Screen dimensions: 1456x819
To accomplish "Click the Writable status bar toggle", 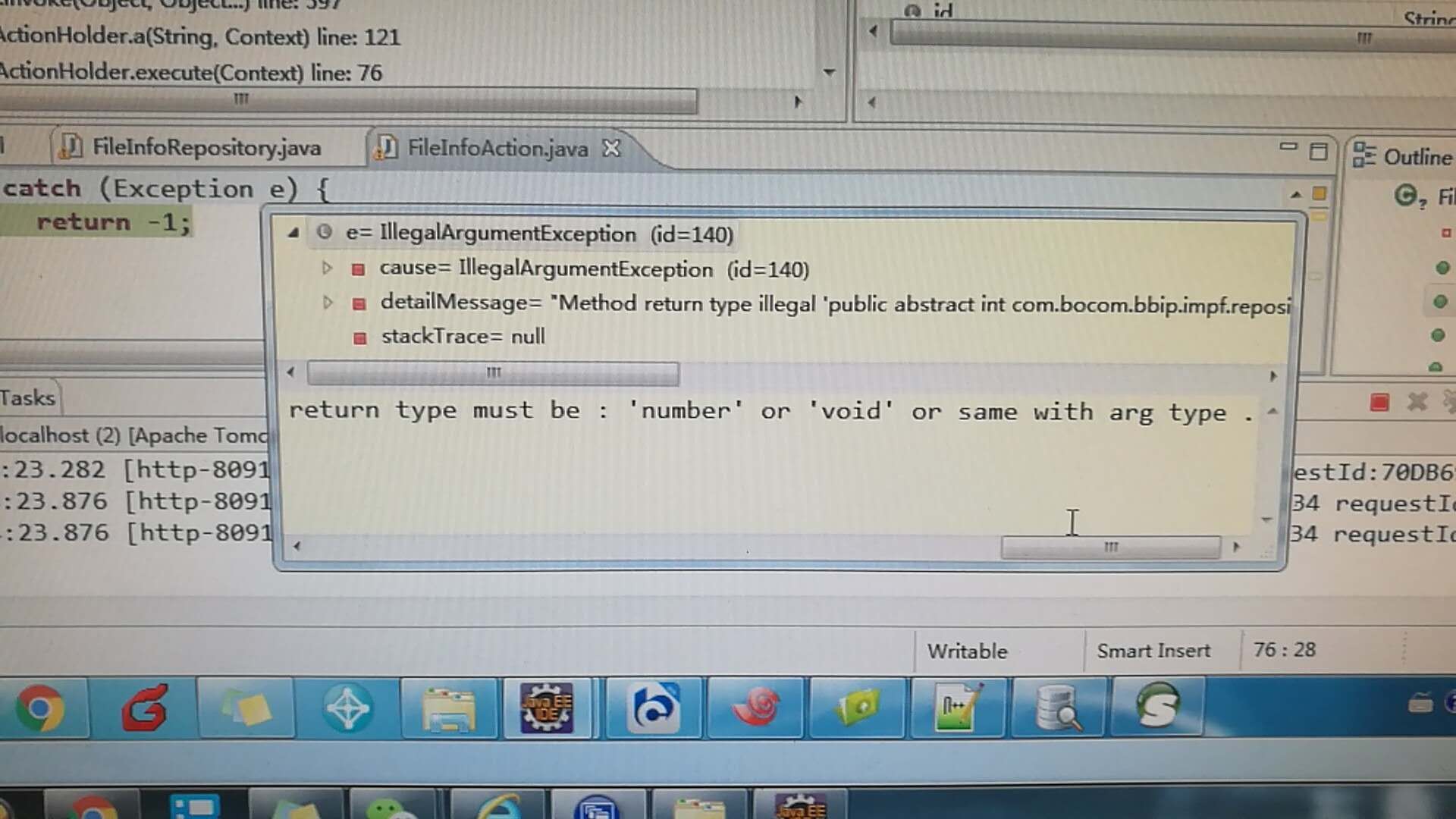I will click(966, 649).
